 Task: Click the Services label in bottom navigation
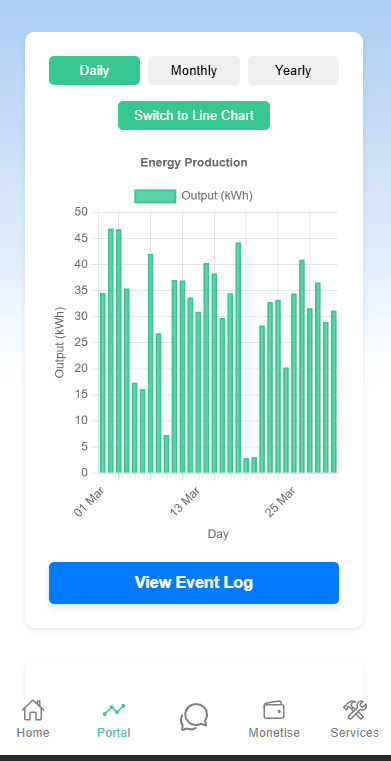[355, 732]
